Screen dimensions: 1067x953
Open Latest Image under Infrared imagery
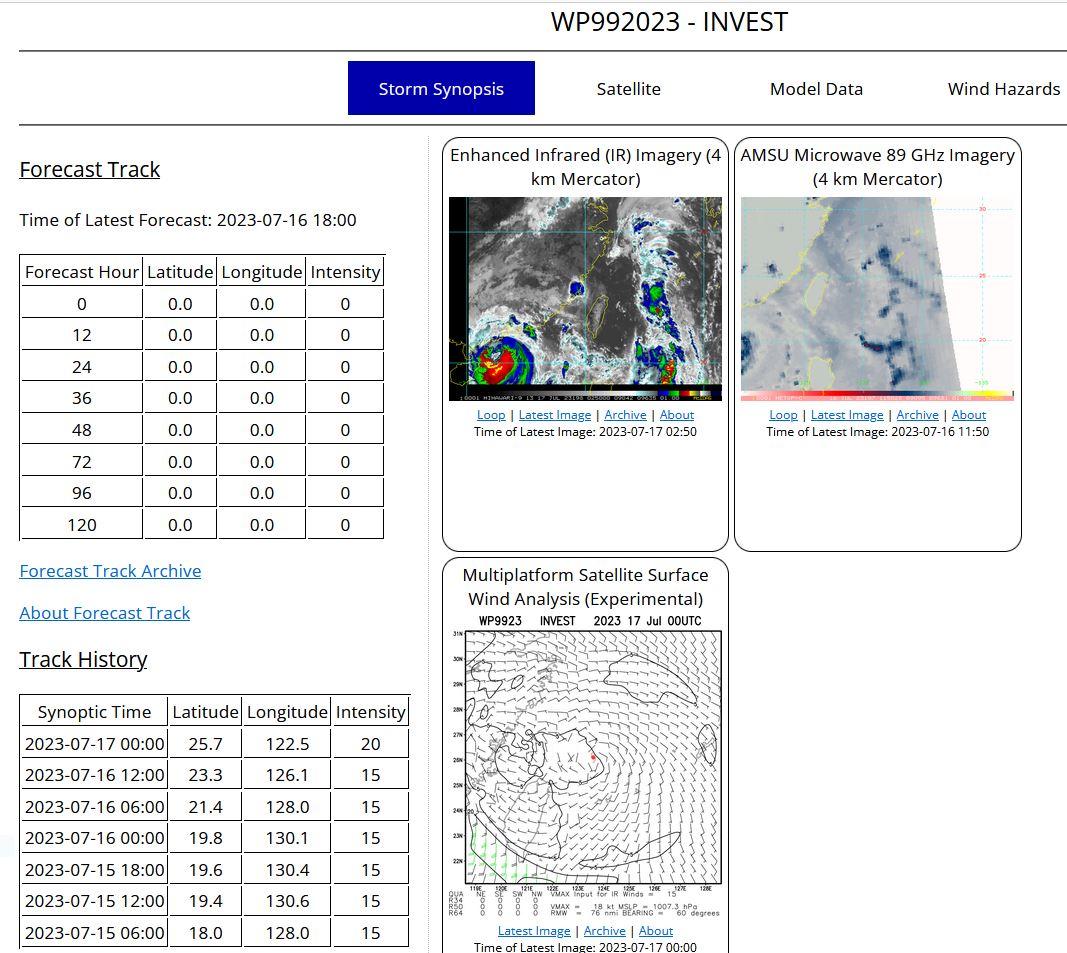(555, 415)
